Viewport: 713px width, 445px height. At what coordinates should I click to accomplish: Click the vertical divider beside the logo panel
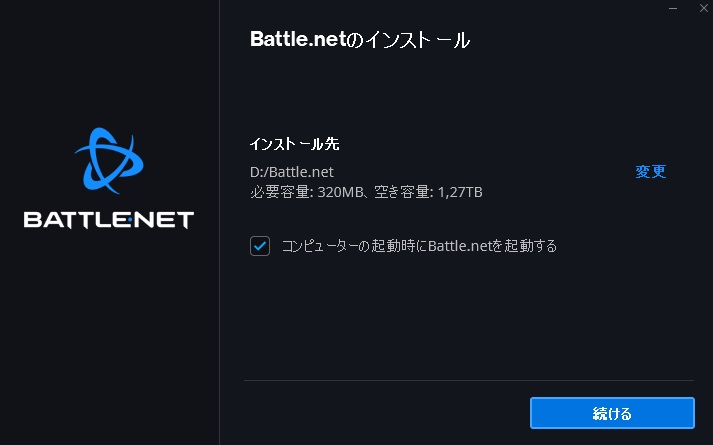point(219,300)
